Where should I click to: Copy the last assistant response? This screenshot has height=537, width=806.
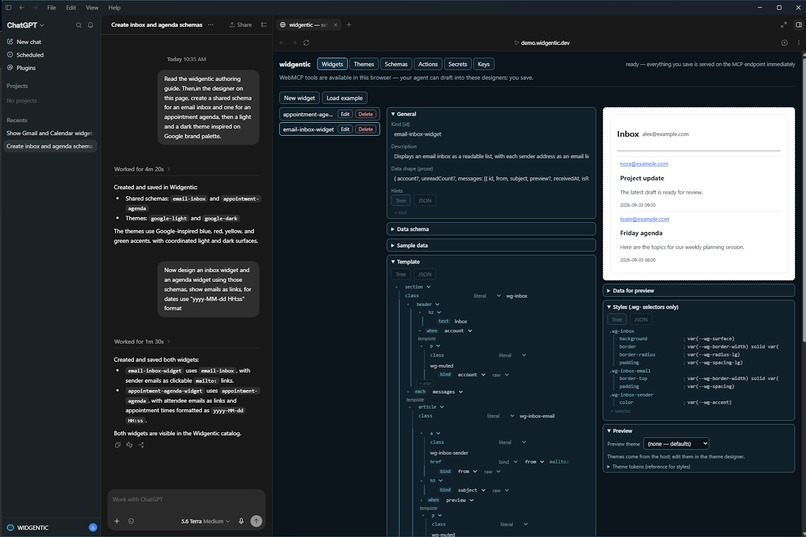pos(118,445)
